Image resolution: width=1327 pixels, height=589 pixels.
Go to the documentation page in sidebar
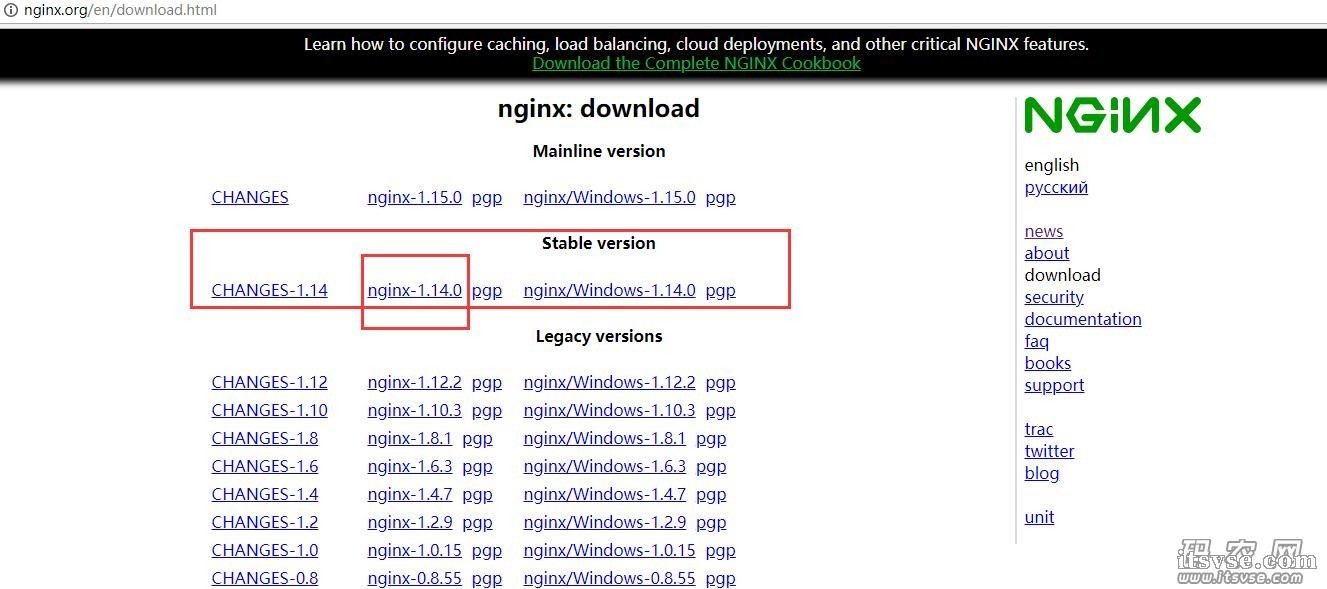(1082, 319)
